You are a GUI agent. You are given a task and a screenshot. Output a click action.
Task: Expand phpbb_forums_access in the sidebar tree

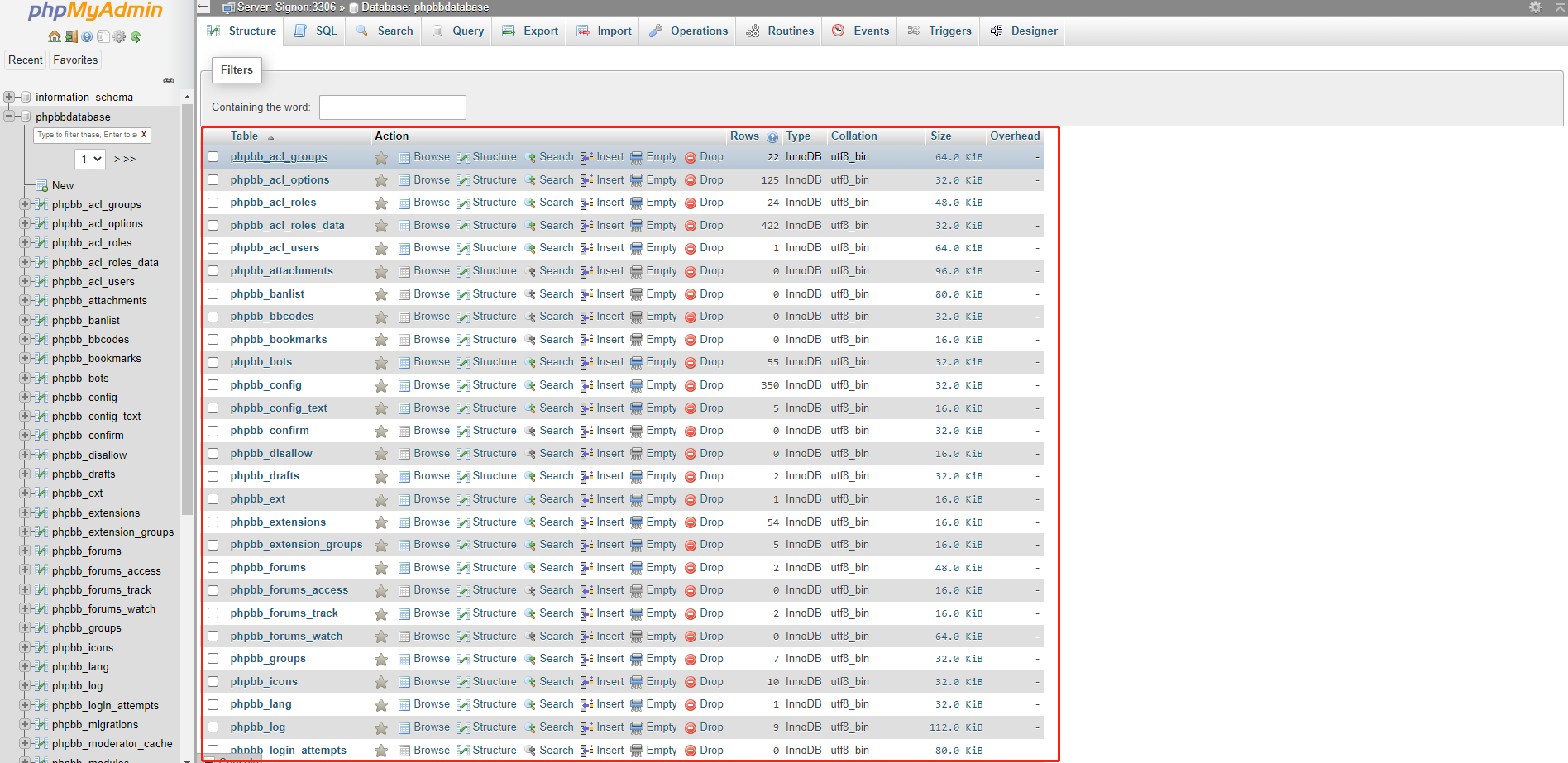(x=24, y=570)
